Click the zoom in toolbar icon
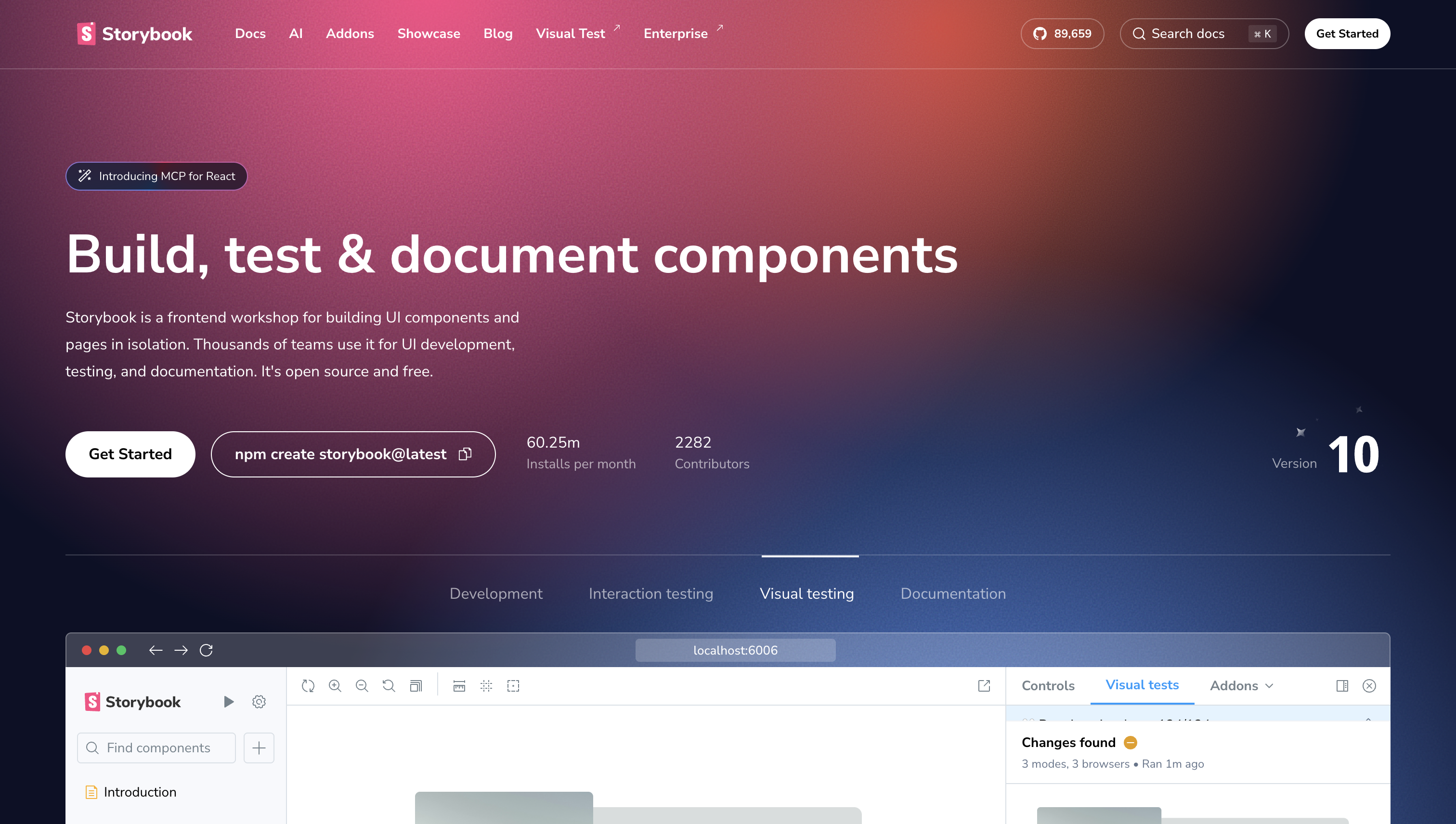The width and height of the screenshot is (1456, 824). (335, 686)
